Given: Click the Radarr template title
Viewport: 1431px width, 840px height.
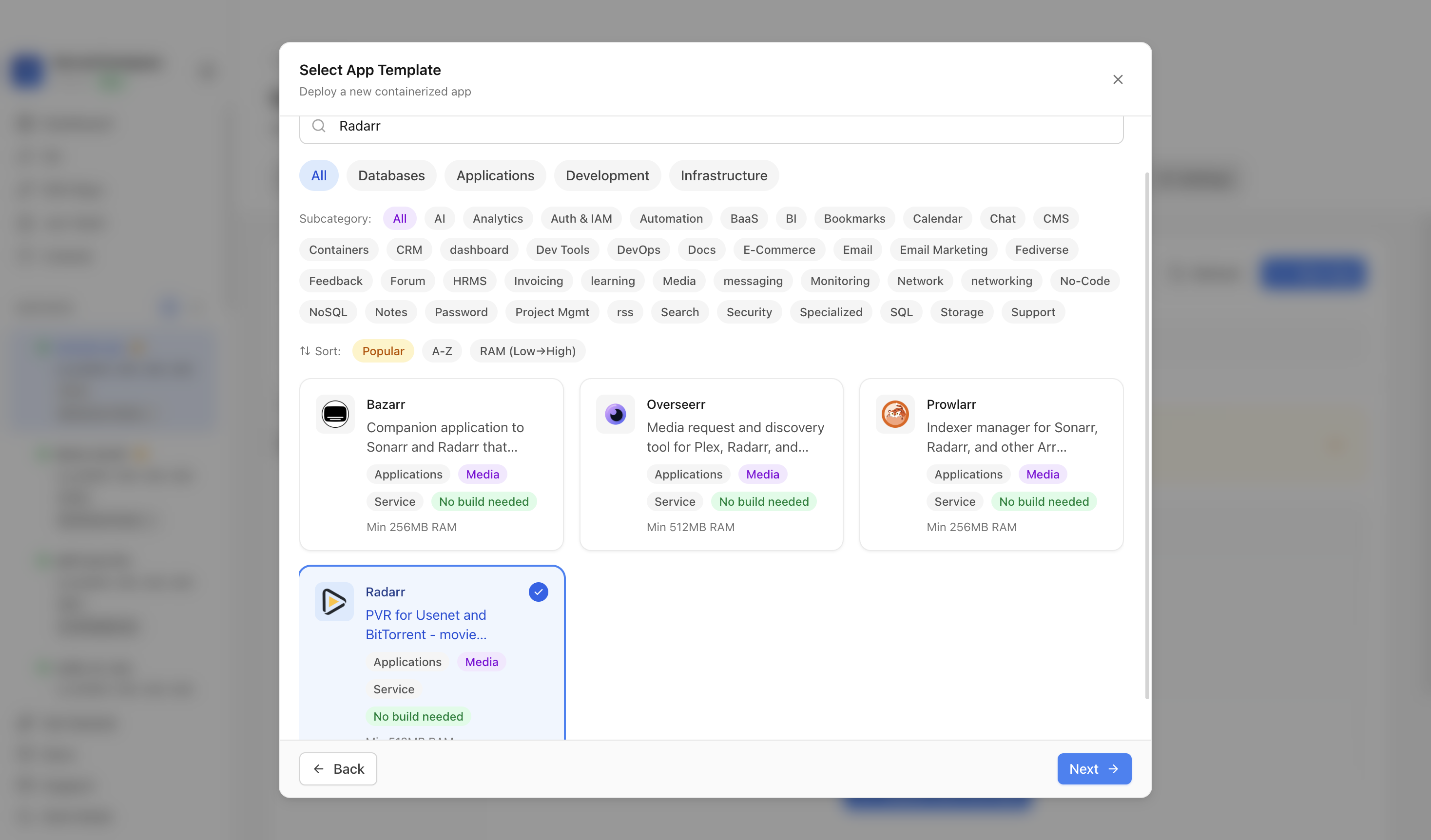Looking at the screenshot, I should [385, 592].
